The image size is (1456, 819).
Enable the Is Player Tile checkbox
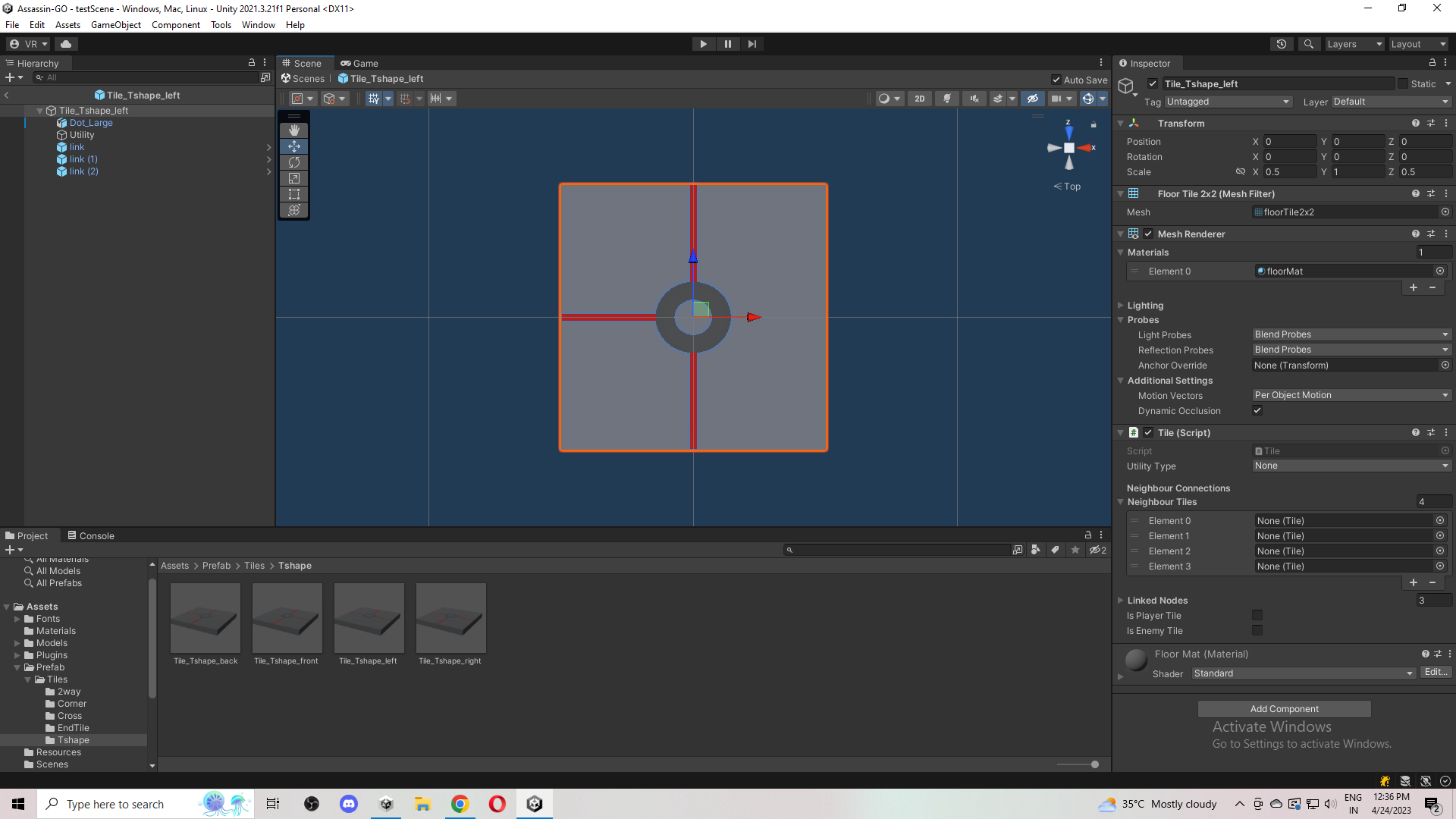pyautogui.click(x=1257, y=616)
